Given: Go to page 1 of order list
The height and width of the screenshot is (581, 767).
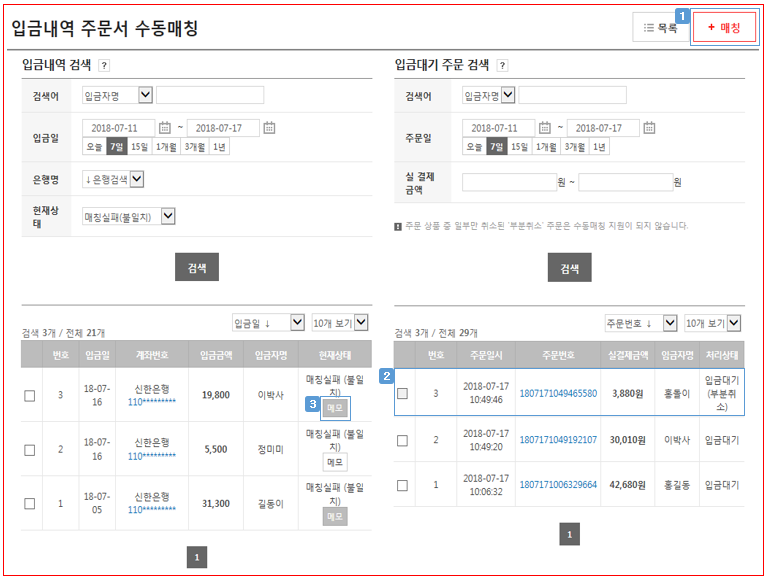Looking at the screenshot, I should (569, 534).
